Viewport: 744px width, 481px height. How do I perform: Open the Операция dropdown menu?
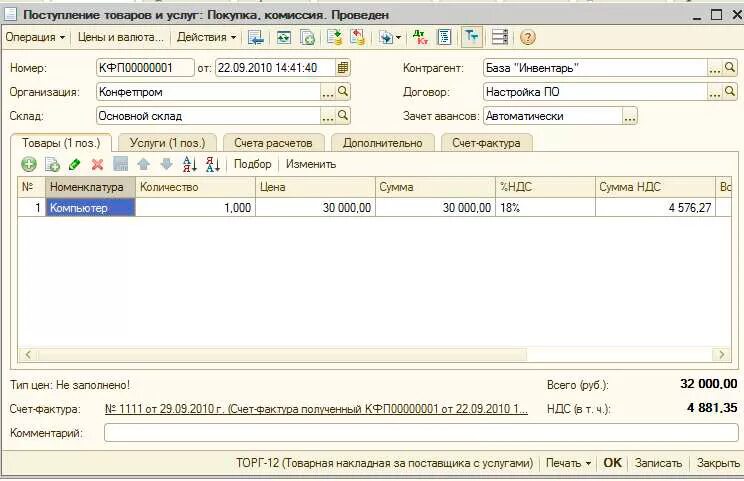(35, 37)
